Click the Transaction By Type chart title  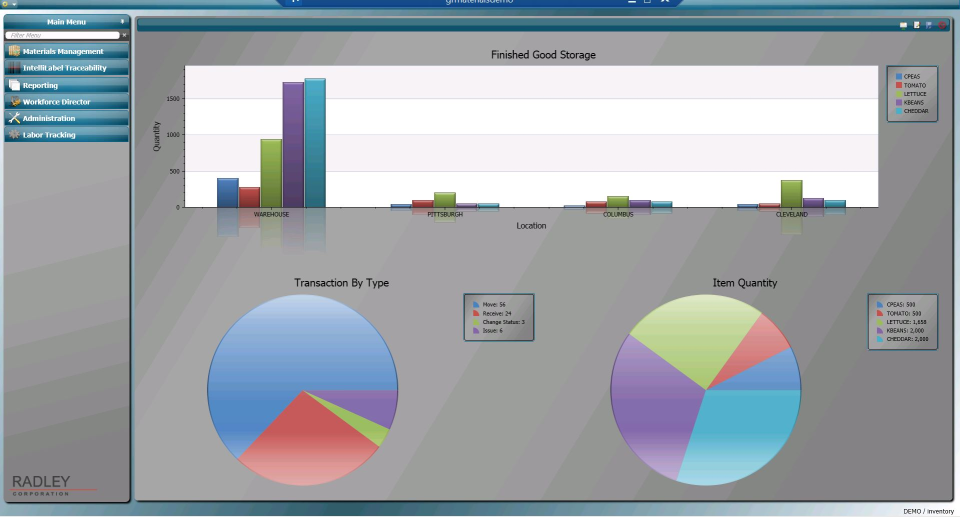click(x=342, y=283)
